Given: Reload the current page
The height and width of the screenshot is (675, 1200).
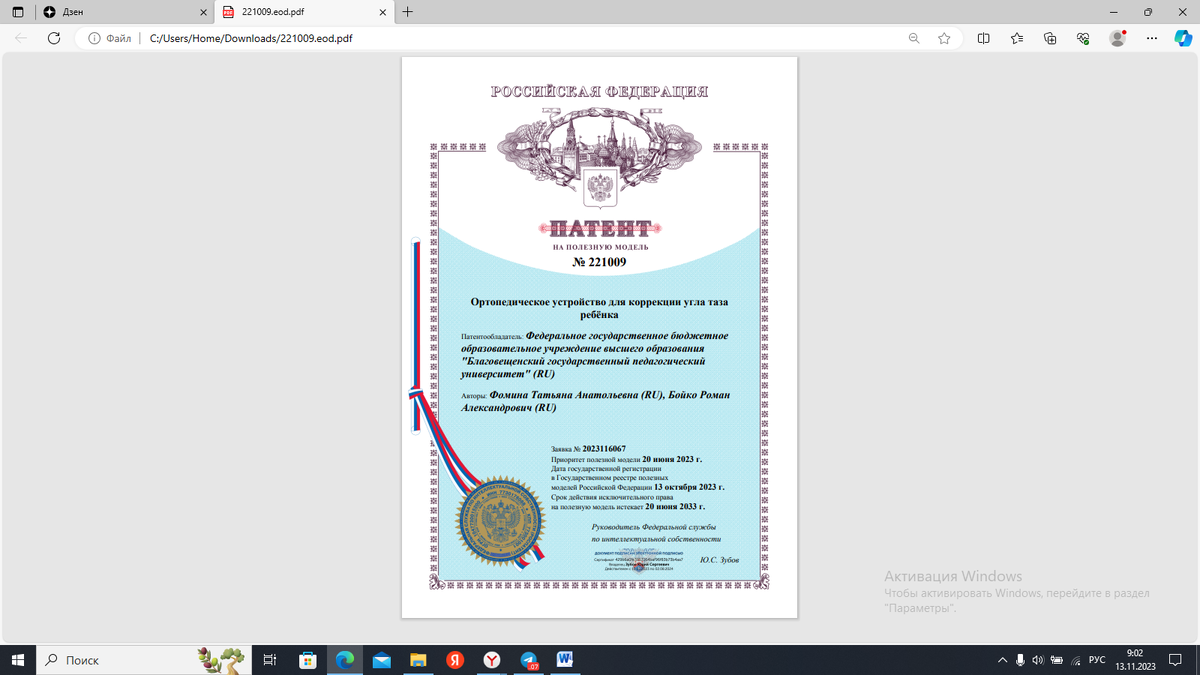Looking at the screenshot, I should [54, 38].
